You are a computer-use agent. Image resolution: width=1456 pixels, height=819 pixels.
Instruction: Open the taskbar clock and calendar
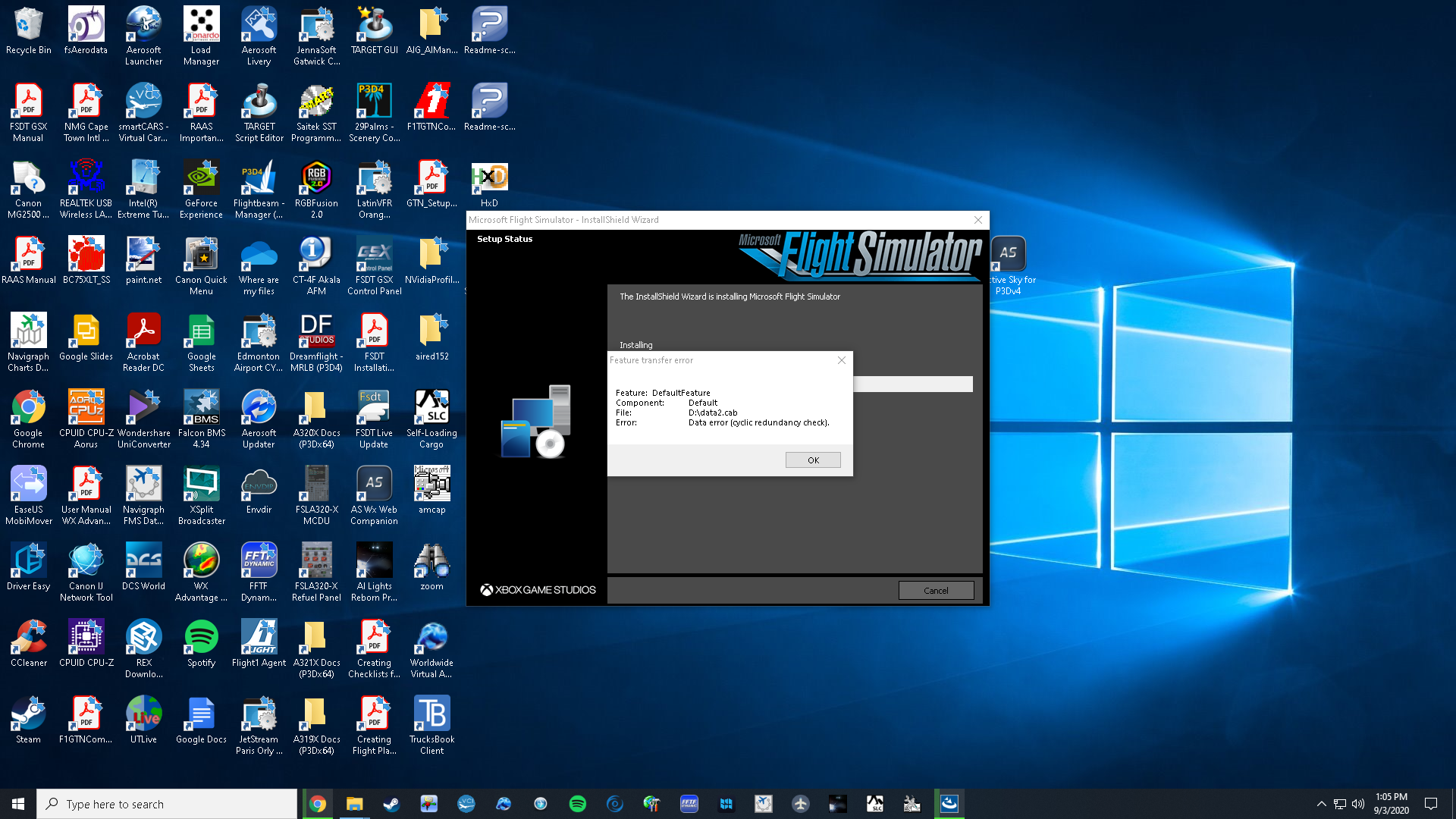click(x=1392, y=804)
